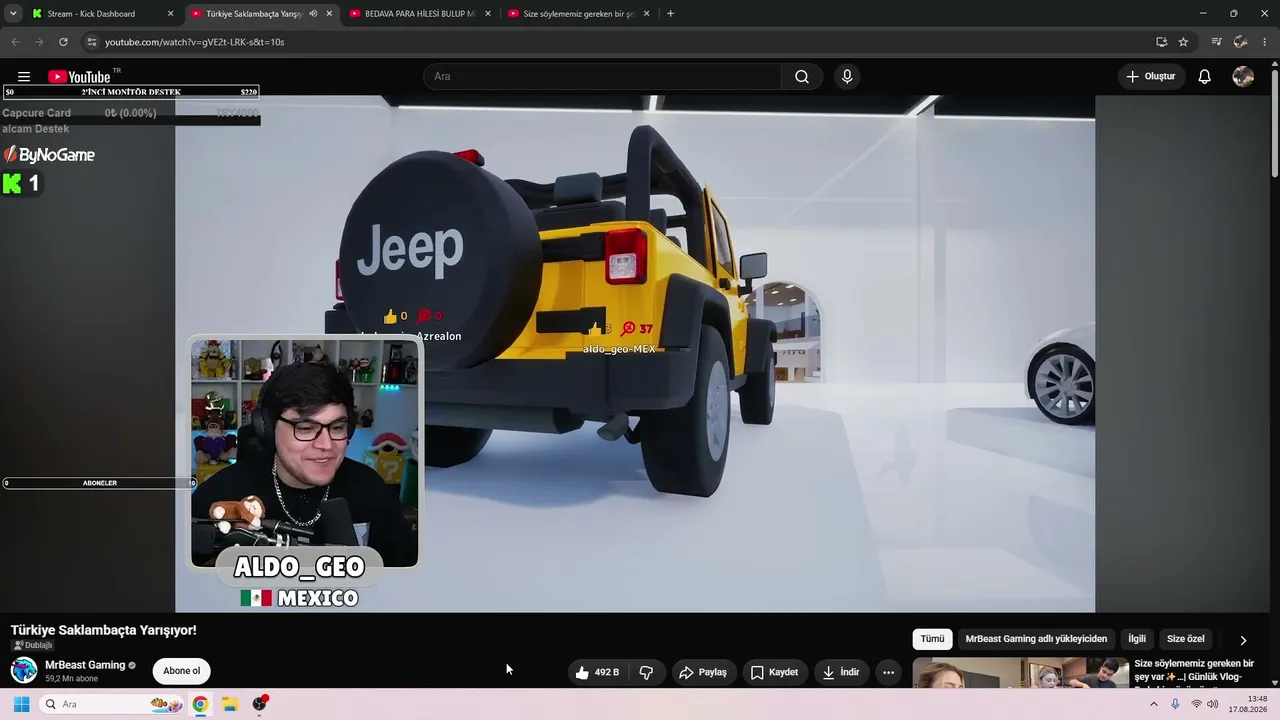Image resolution: width=1280 pixels, height=720 pixels.
Task: Select MrBeast Gaming adlı yükleyiciden chip
Action: (x=1036, y=639)
